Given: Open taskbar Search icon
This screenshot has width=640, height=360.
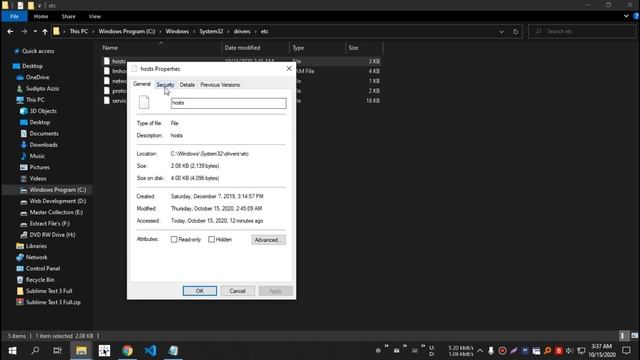Looking at the screenshot, I should pos(35,351).
